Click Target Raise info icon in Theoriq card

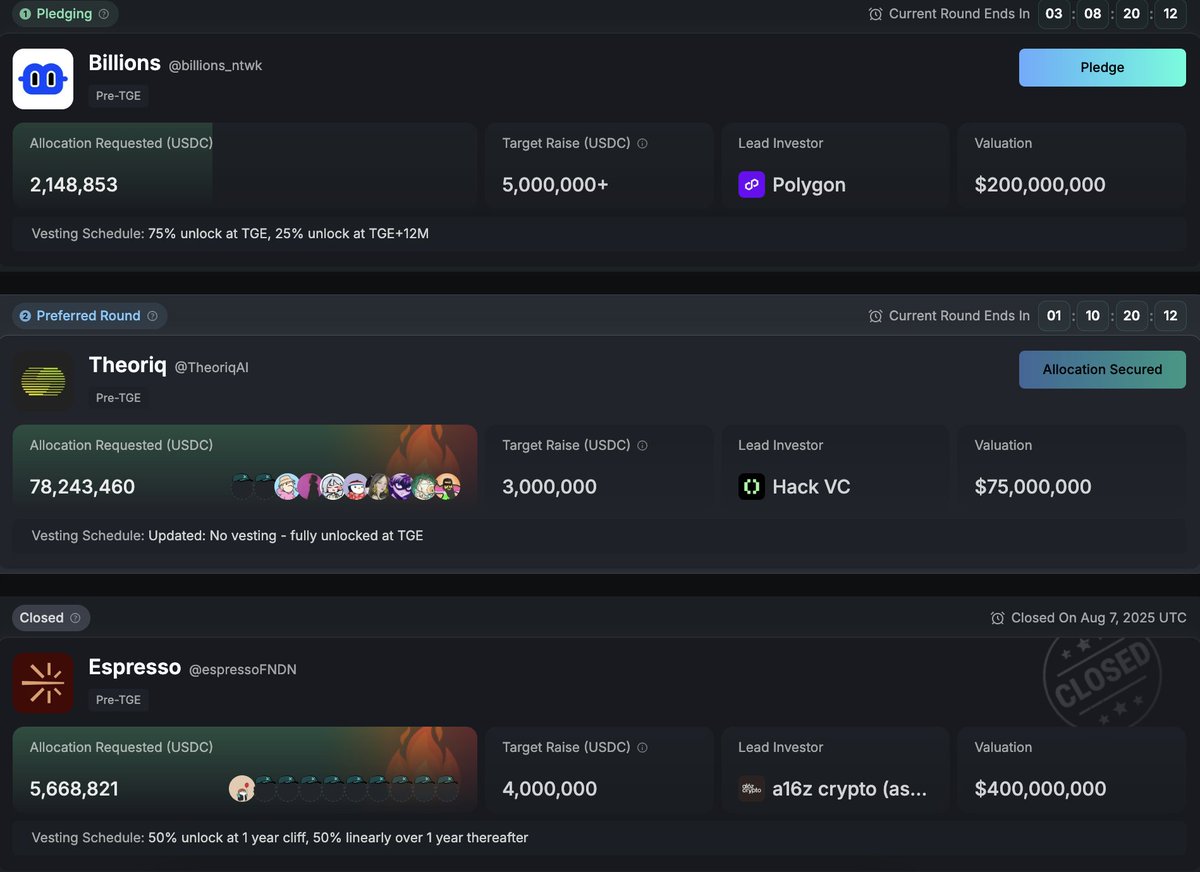click(642, 445)
